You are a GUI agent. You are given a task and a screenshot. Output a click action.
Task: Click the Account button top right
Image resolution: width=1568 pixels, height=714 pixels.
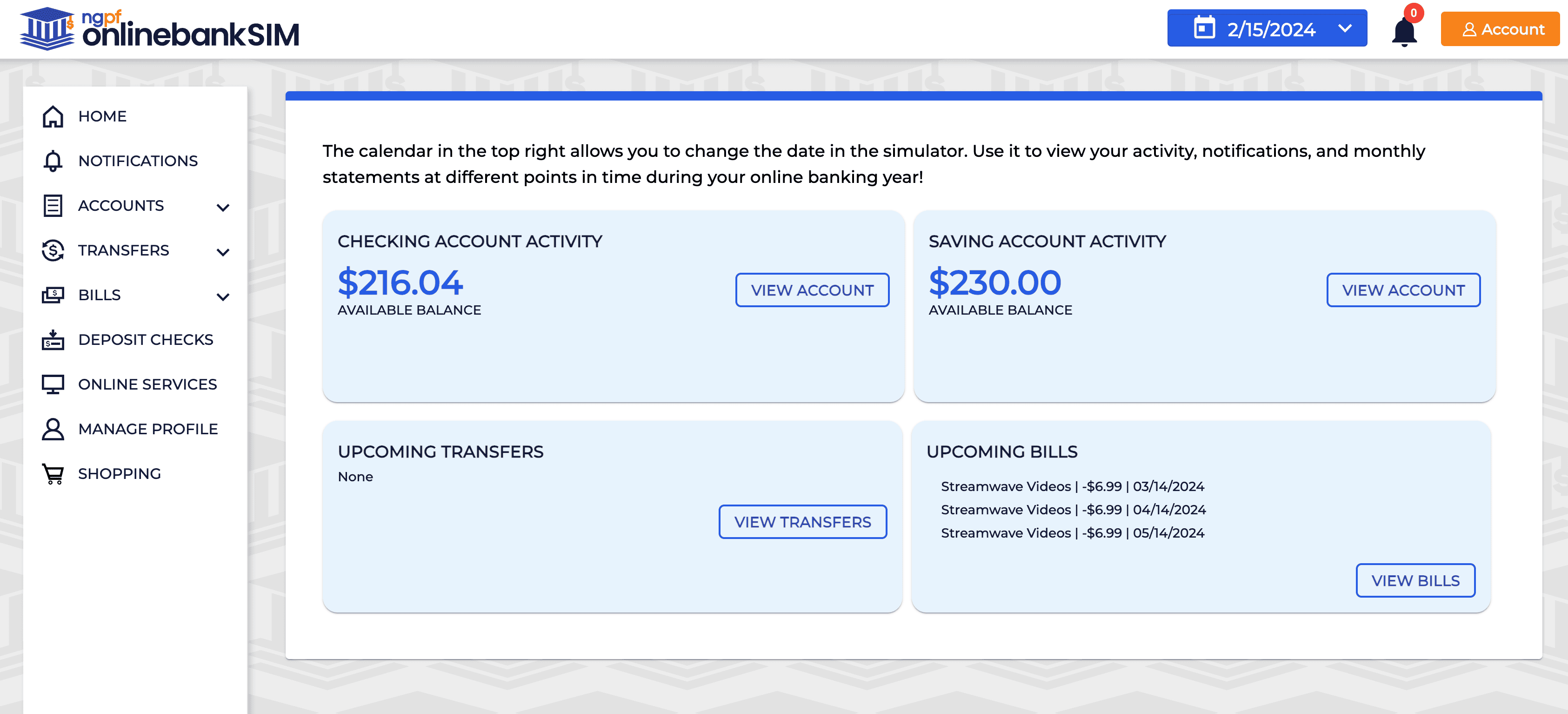coord(1502,28)
